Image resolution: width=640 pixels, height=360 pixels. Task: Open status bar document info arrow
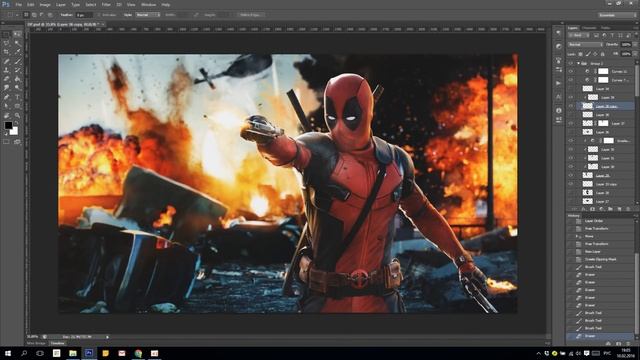(107, 337)
